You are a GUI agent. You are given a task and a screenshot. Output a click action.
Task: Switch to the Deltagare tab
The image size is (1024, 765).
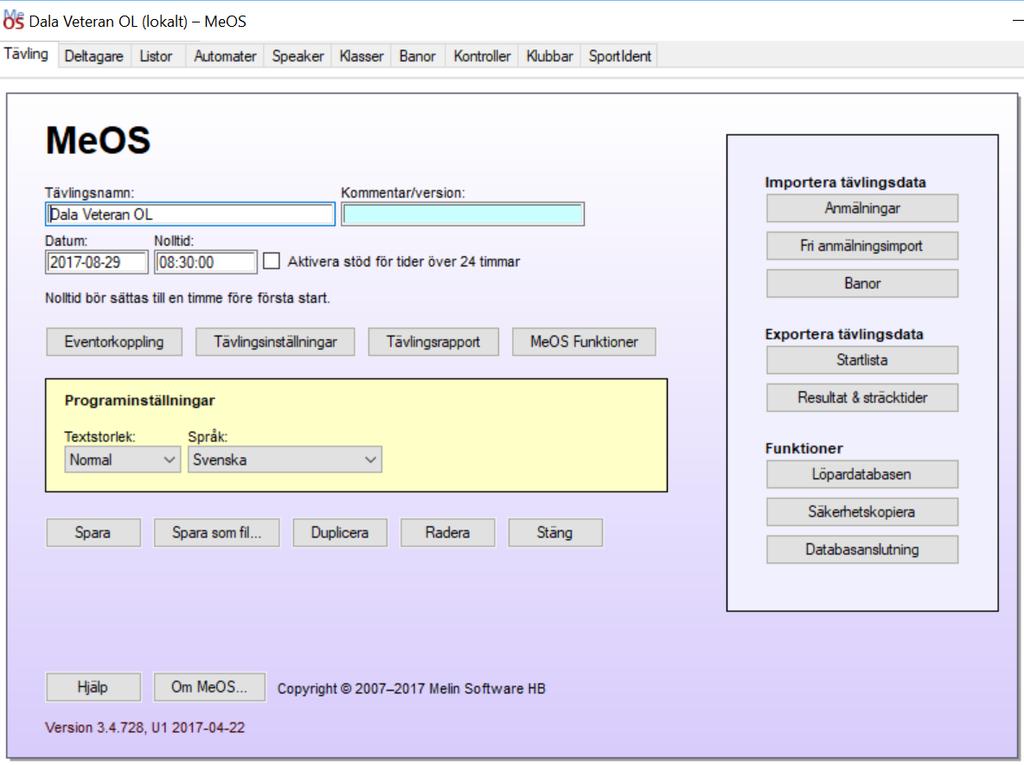click(x=94, y=56)
